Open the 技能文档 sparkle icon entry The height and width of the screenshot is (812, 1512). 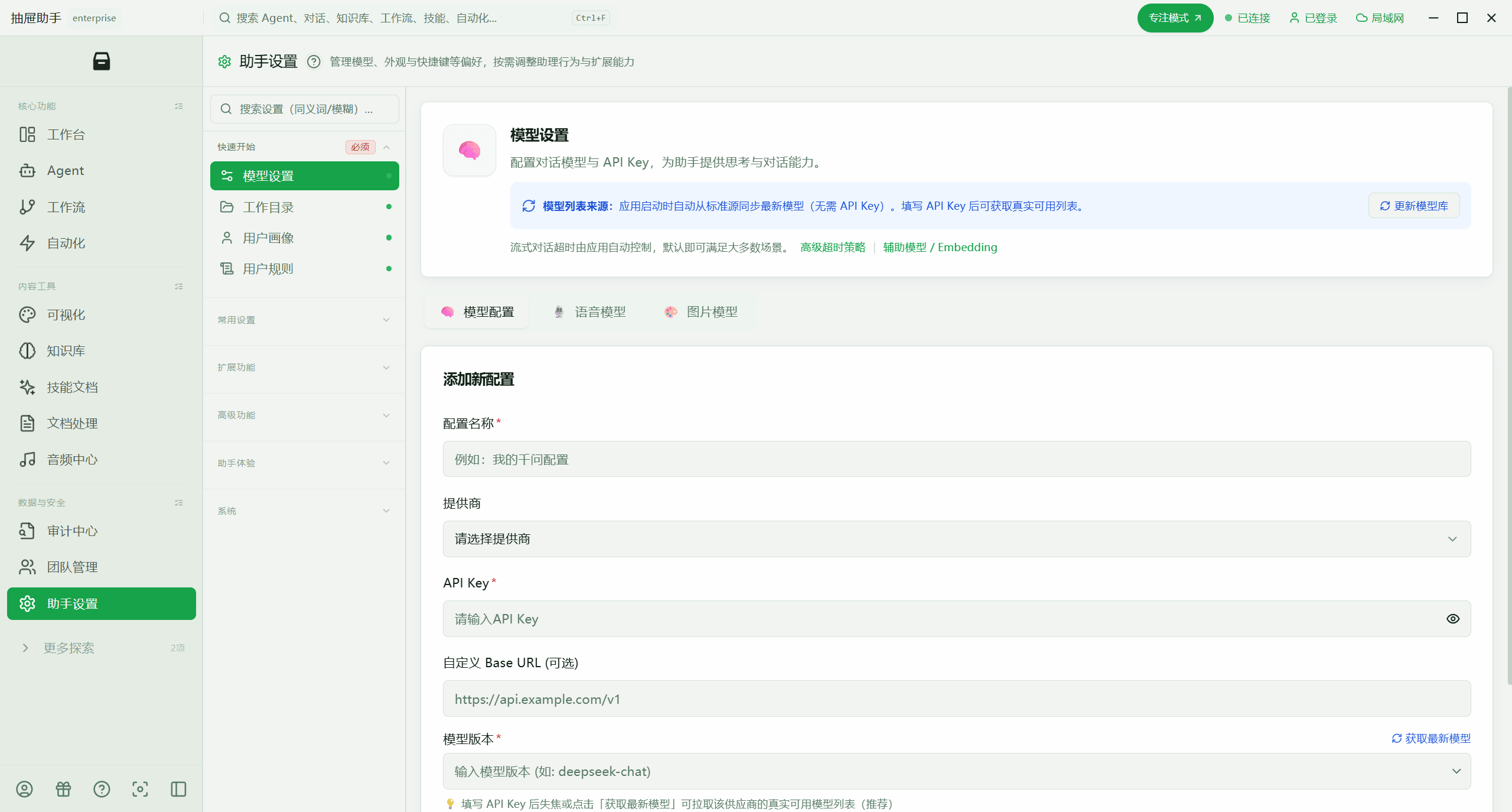pyautogui.click(x=27, y=387)
